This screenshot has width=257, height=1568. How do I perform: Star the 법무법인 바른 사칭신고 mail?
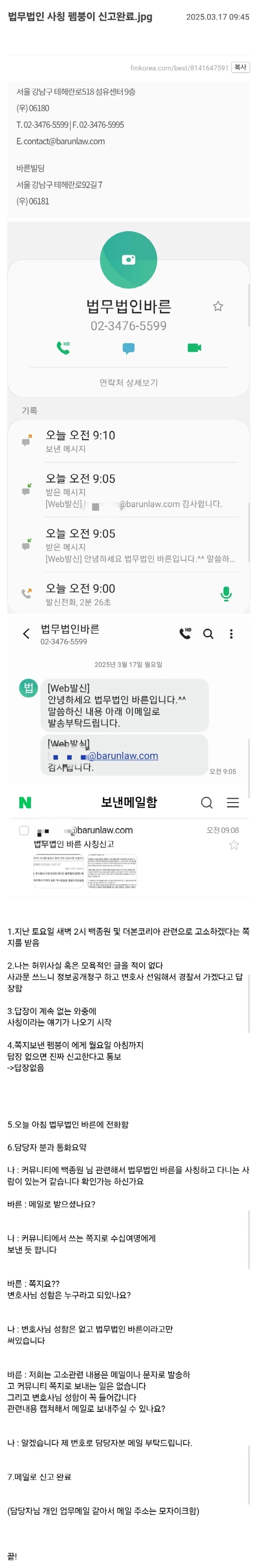[233, 845]
